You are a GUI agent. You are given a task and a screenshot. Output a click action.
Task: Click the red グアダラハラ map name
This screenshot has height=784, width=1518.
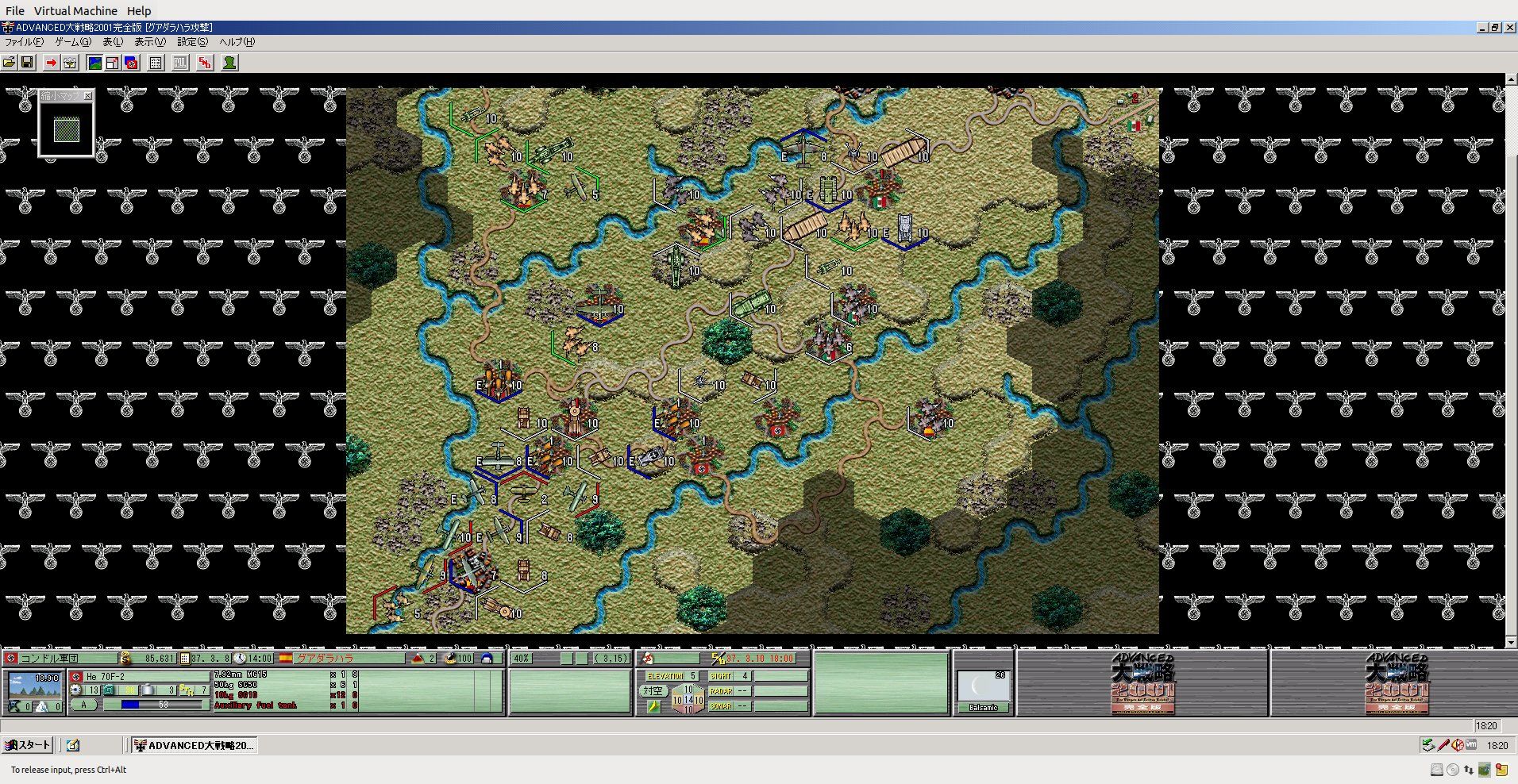click(326, 659)
